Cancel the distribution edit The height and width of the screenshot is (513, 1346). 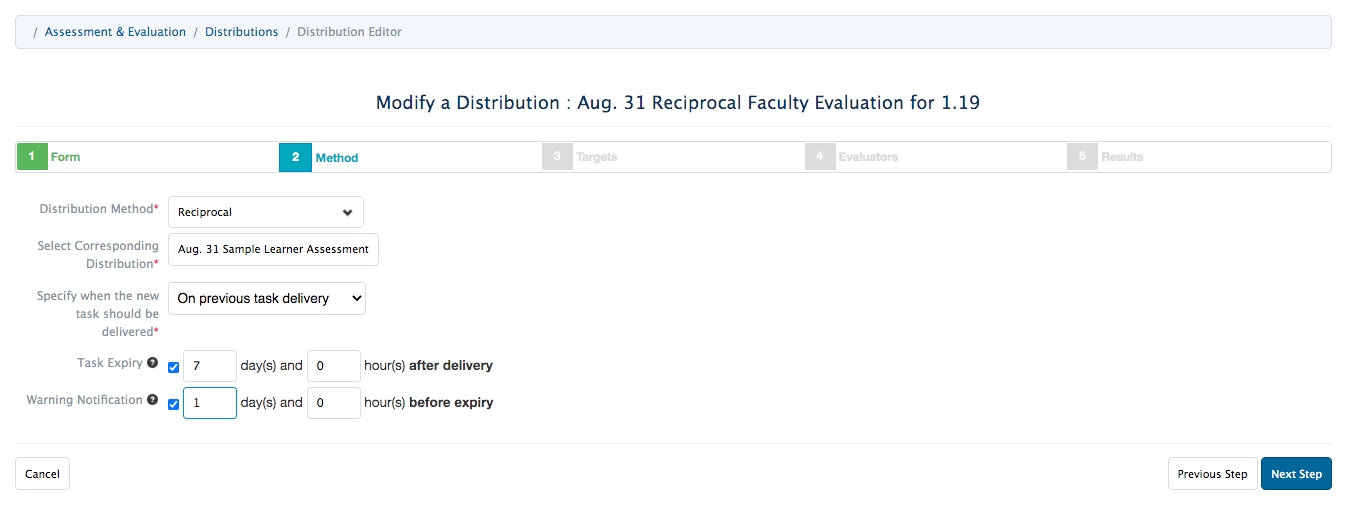pos(42,474)
